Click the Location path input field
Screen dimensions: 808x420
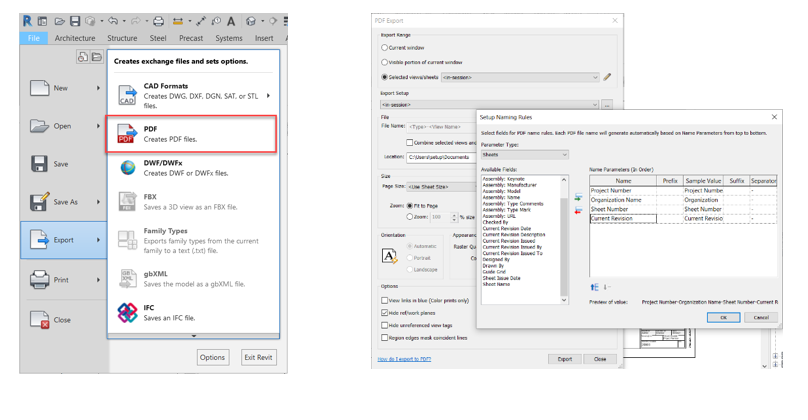coord(441,157)
